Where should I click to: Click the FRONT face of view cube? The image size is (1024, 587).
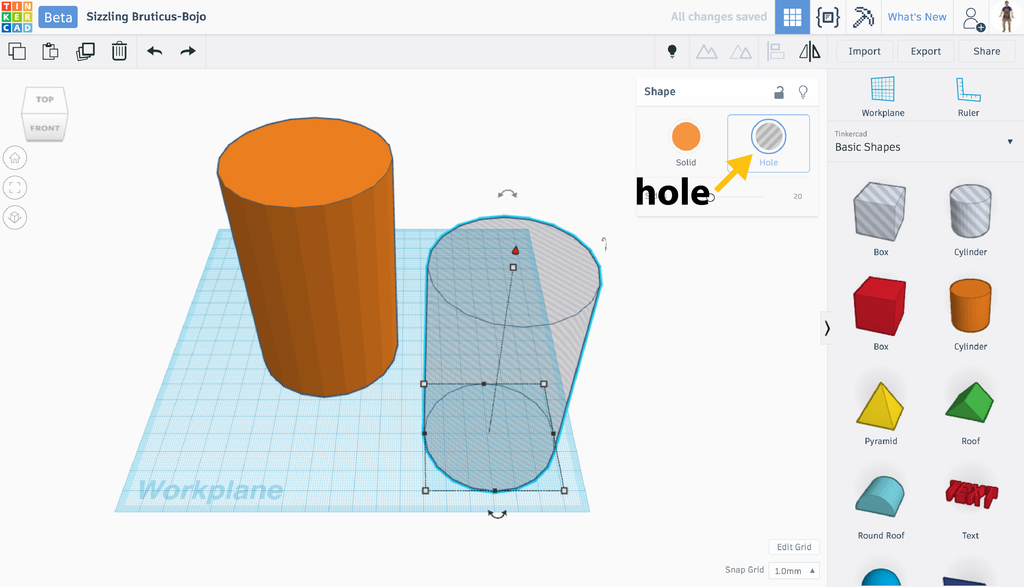[x=44, y=127]
